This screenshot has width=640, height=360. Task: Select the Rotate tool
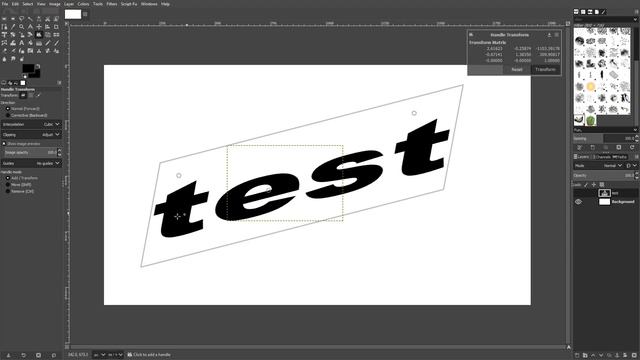13,35
